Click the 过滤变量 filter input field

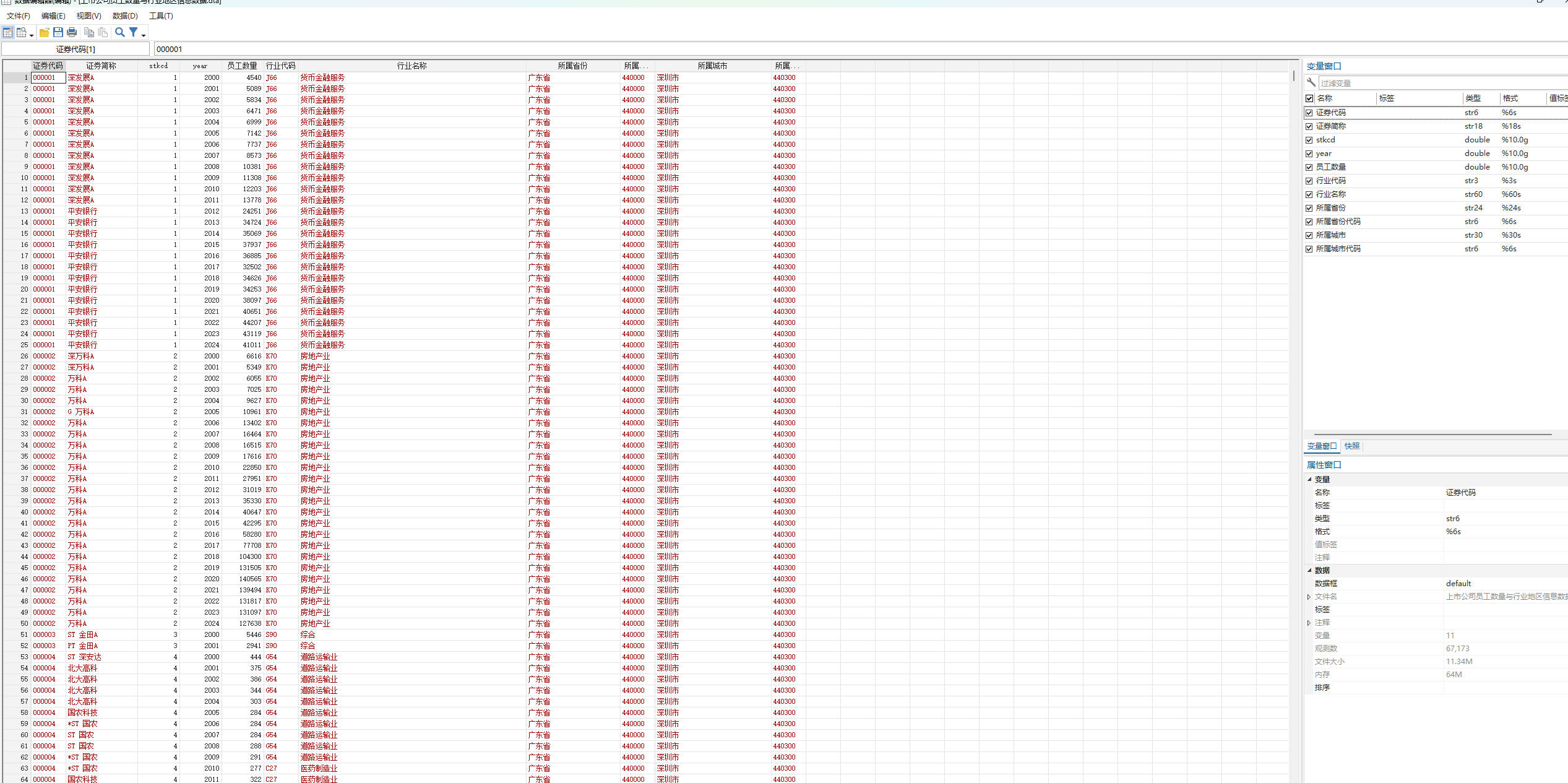[1442, 83]
